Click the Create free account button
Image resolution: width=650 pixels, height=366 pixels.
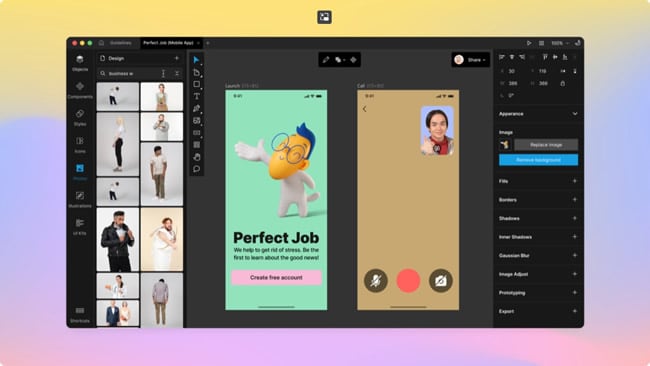(x=276, y=277)
